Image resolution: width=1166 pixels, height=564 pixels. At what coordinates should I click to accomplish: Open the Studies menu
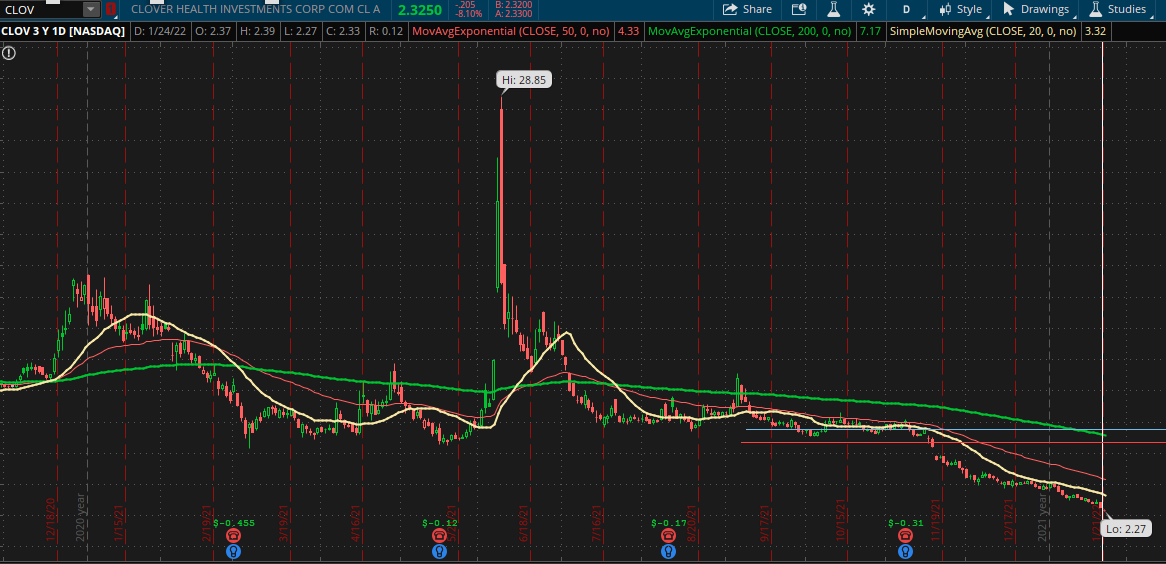pos(1118,10)
